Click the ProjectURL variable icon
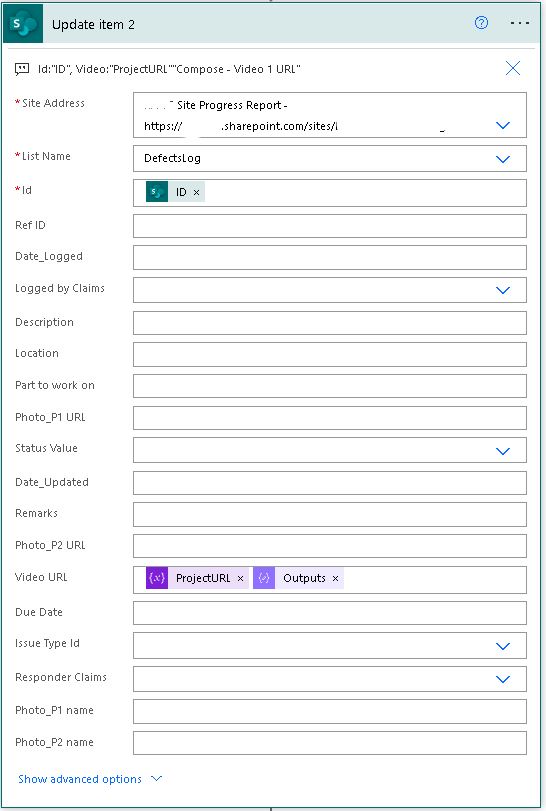The height and width of the screenshot is (811, 546). (x=157, y=578)
